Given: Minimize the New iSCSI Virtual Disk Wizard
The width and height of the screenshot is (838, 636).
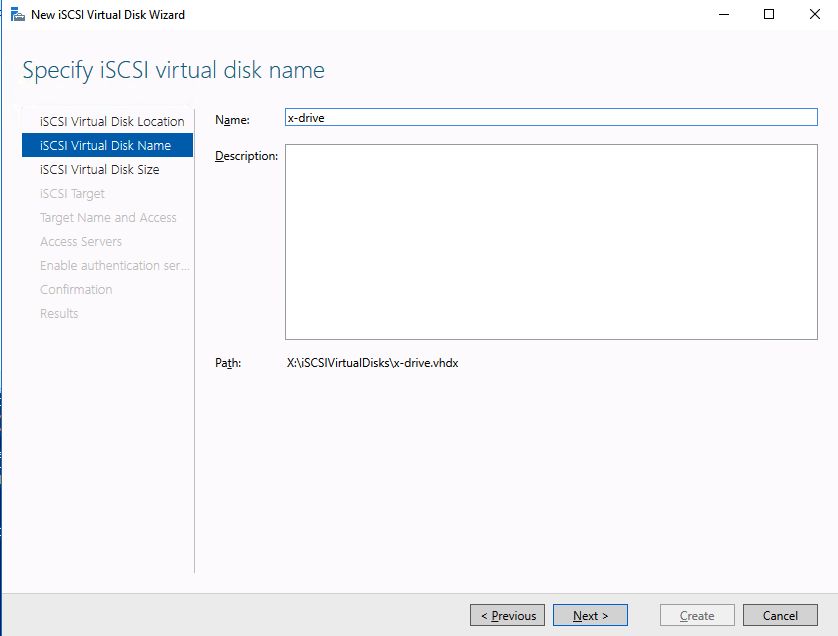Looking at the screenshot, I should (722, 15).
